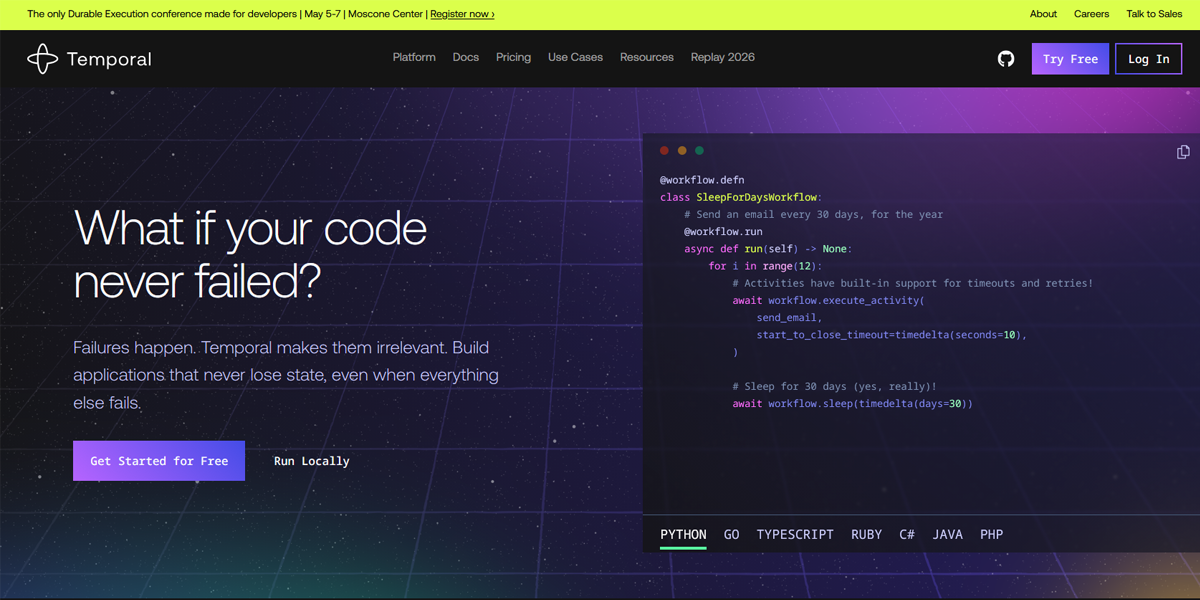Switch to the TYPESCRIPT code tab
This screenshot has width=1200, height=600.
(x=795, y=535)
